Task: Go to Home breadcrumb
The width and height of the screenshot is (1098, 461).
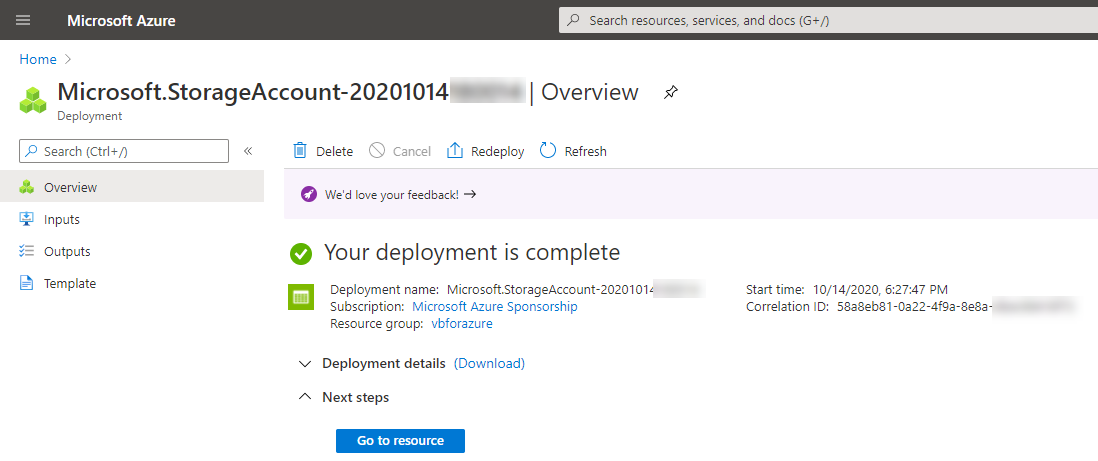Action: pos(38,60)
